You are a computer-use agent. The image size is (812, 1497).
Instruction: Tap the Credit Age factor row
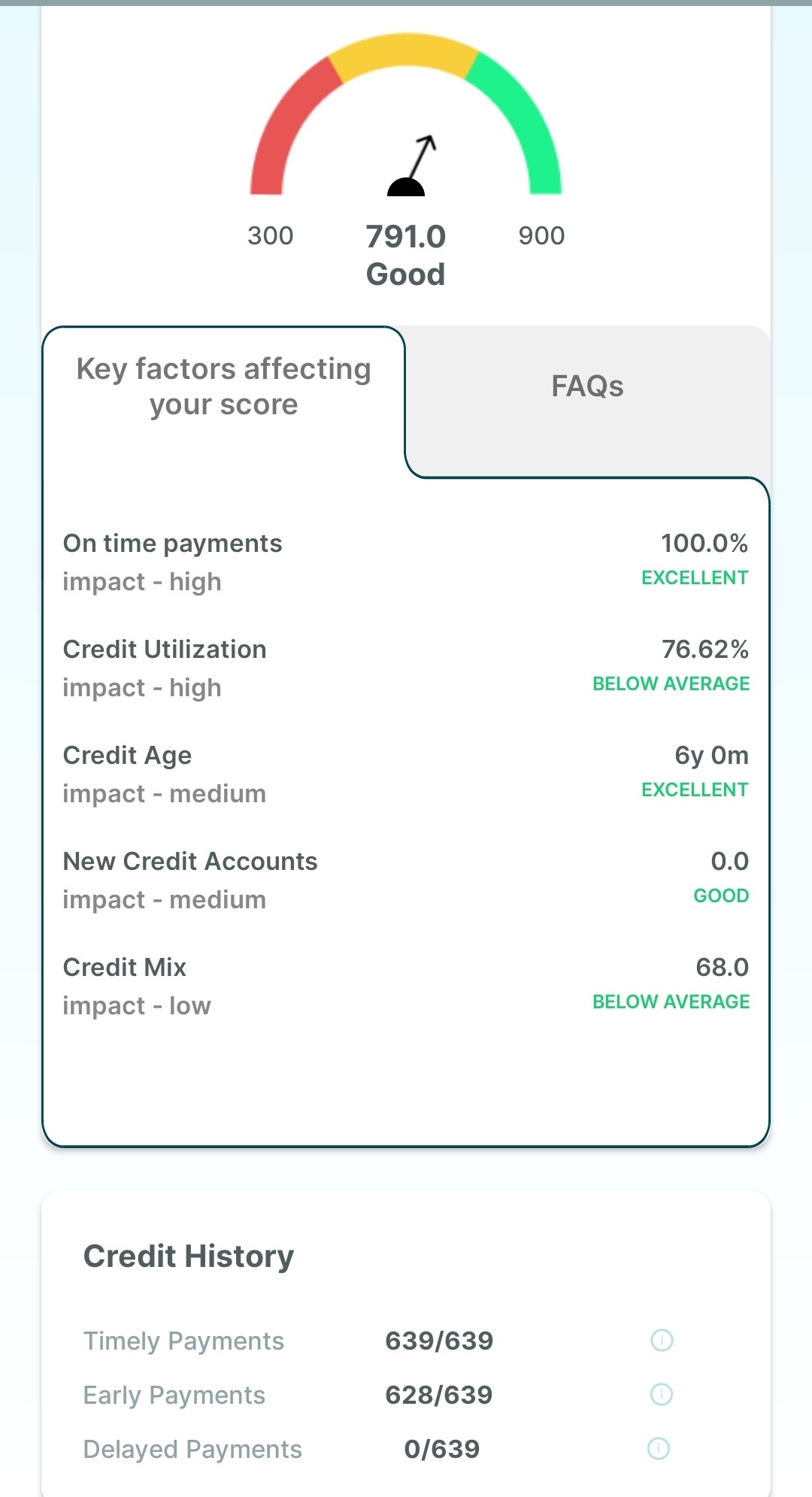[405, 774]
